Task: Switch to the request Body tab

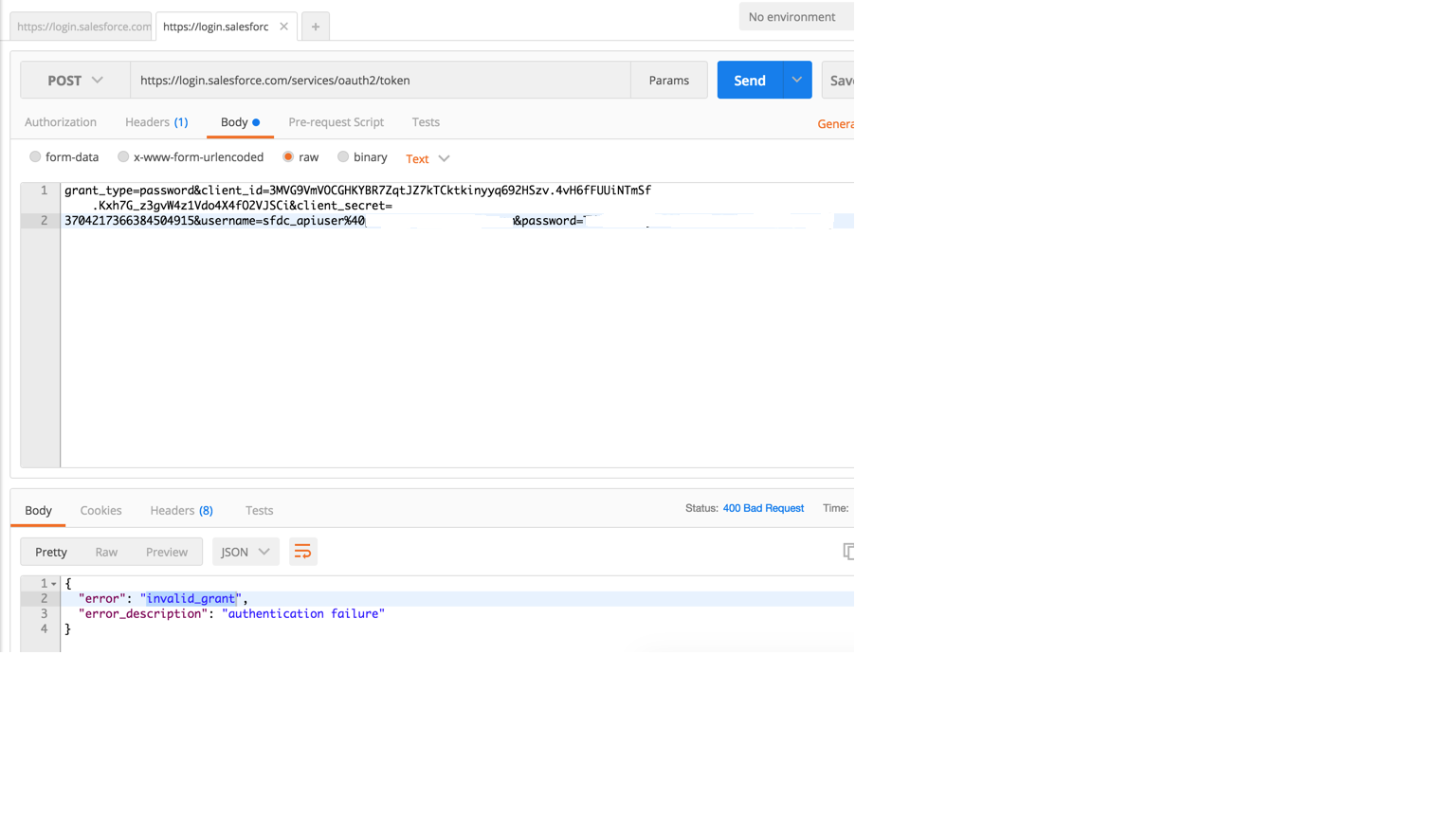Action: pos(240,122)
